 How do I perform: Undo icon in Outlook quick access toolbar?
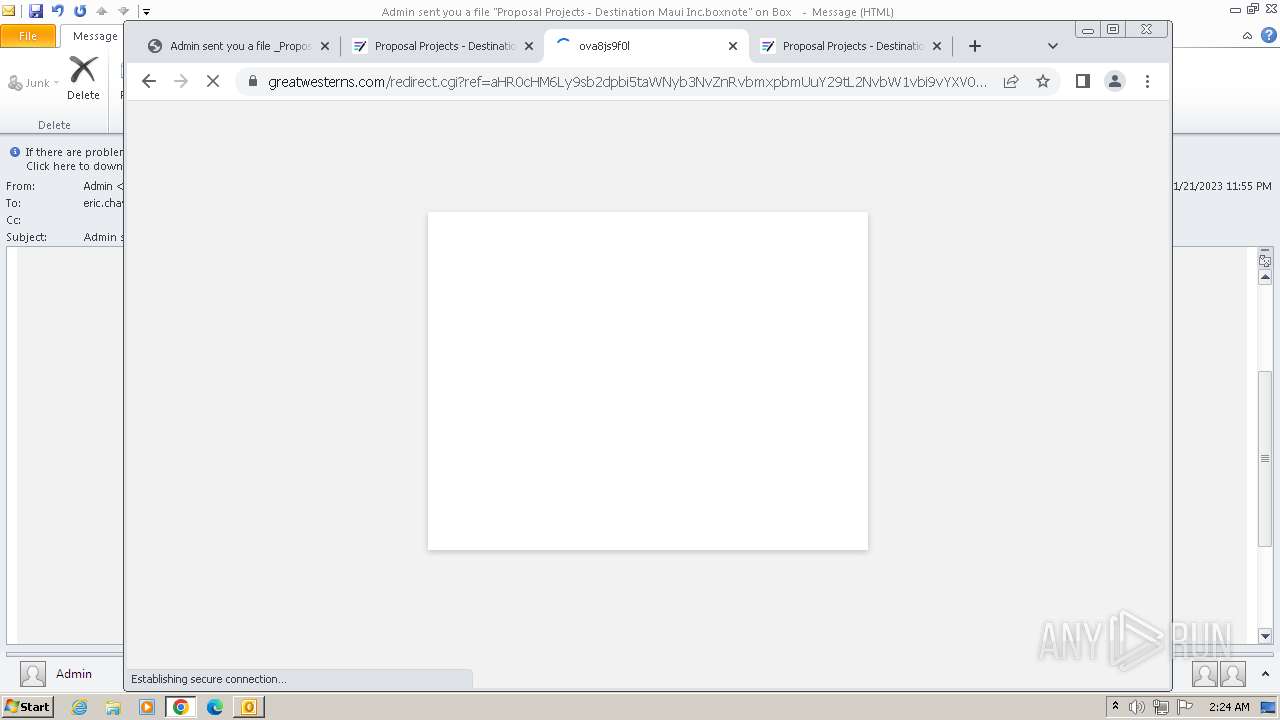point(58,11)
